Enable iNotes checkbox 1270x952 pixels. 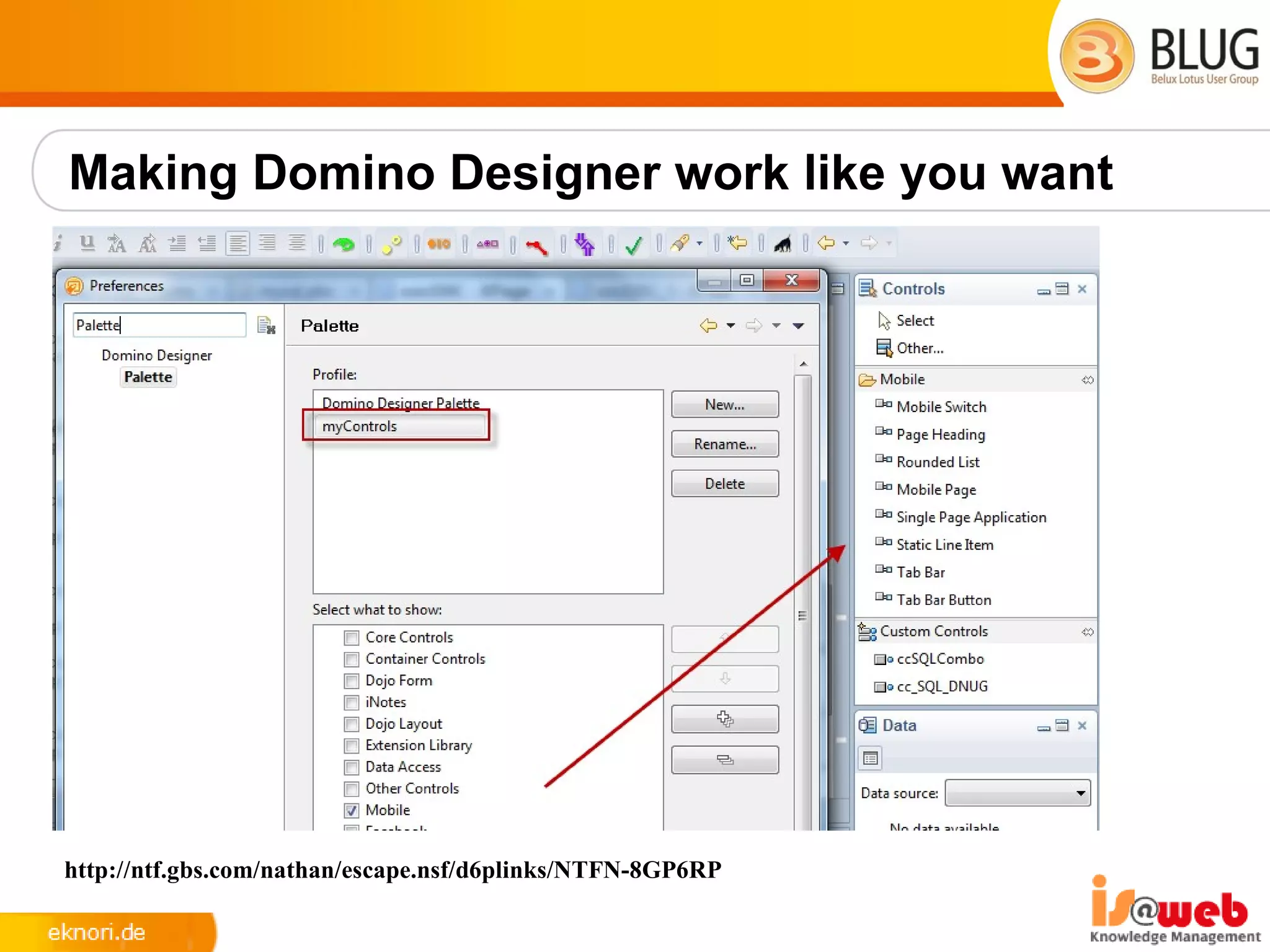(x=352, y=703)
